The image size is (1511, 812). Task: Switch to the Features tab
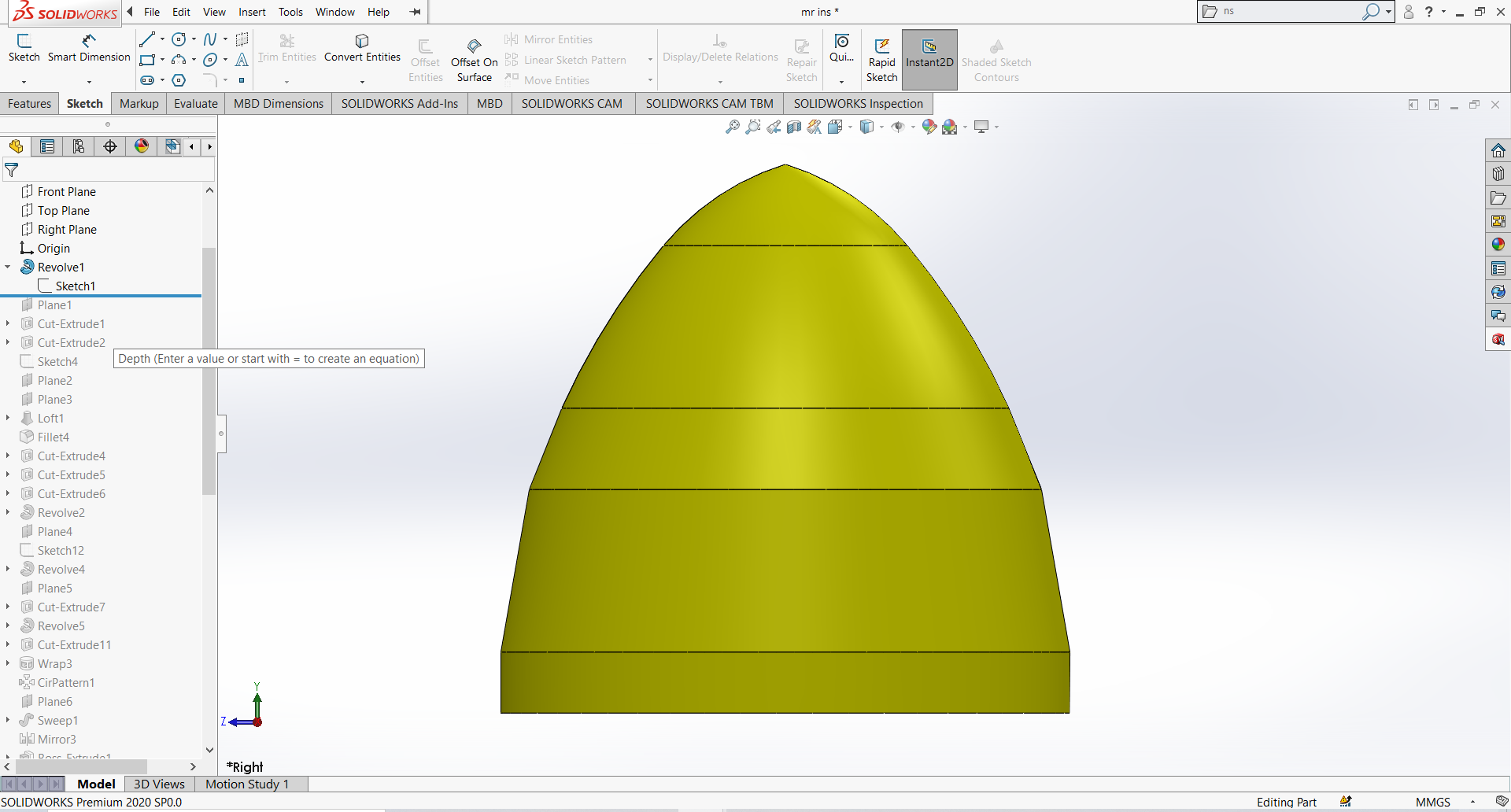[x=29, y=104]
